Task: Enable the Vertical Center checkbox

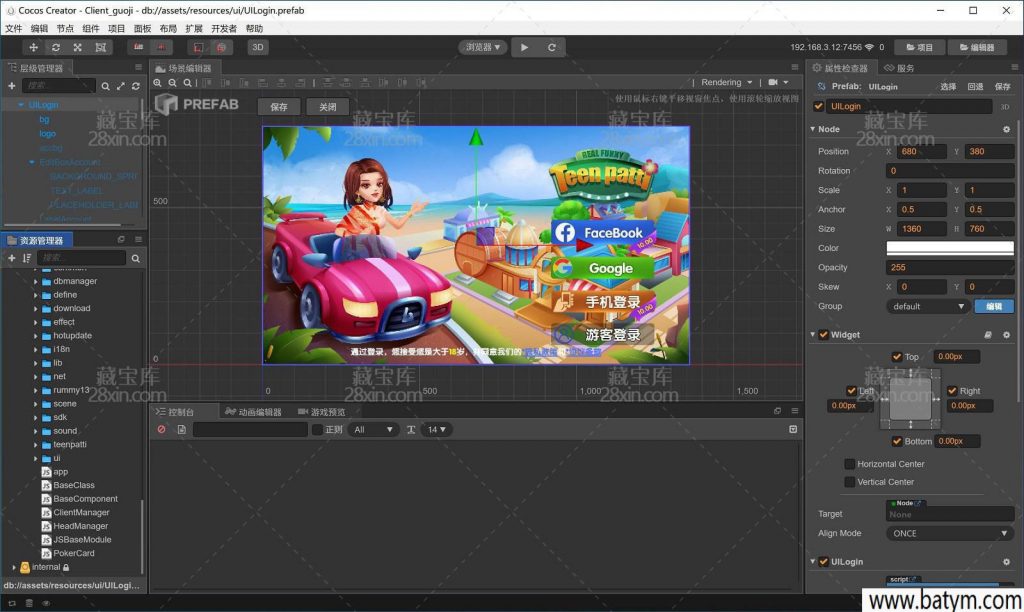Action: click(850, 482)
